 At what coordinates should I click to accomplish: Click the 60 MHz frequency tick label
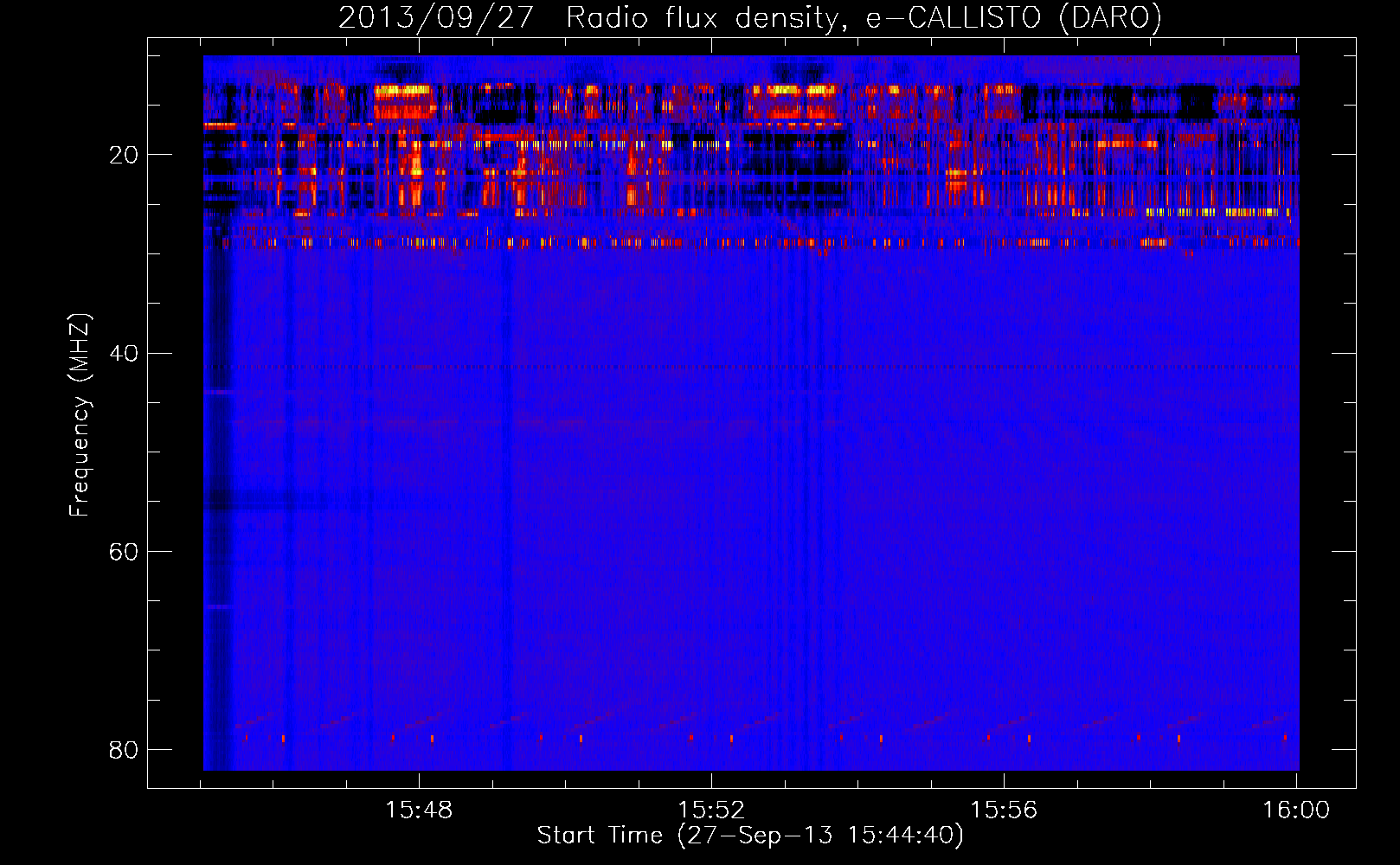pyautogui.click(x=124, y=552)
